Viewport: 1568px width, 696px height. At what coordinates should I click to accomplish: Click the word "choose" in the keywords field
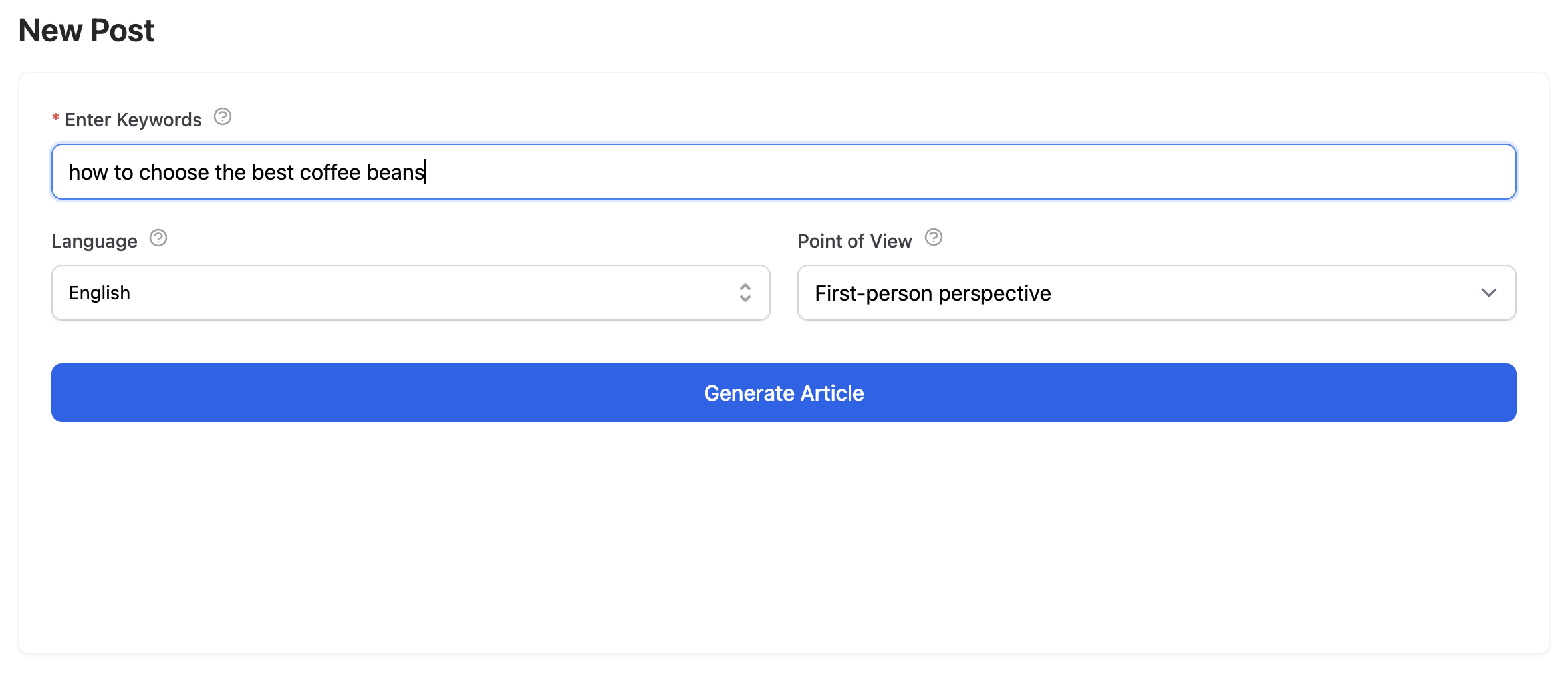point(174,172)
